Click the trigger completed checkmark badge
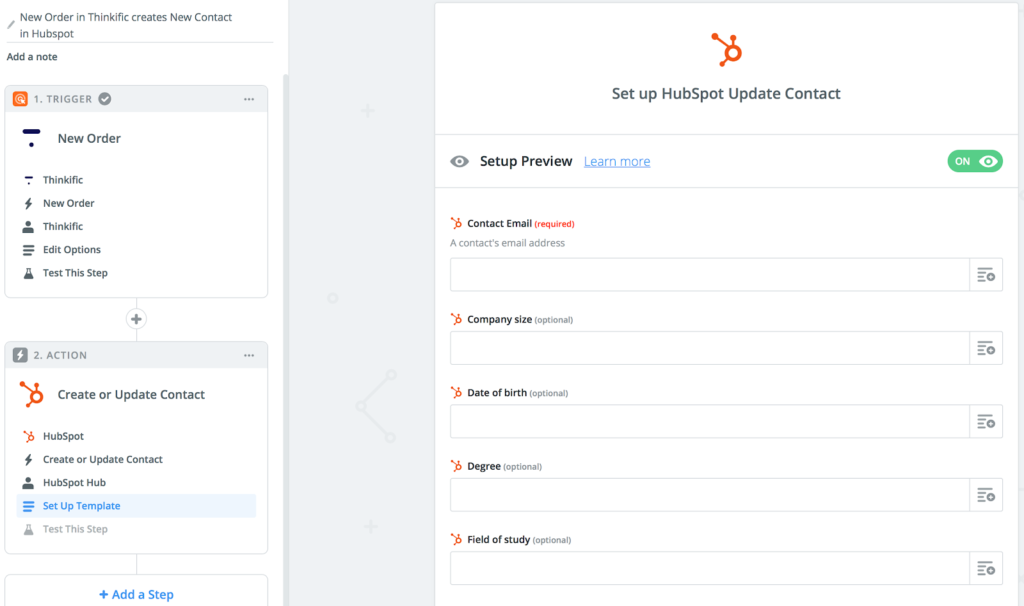 tap(104, 99)
